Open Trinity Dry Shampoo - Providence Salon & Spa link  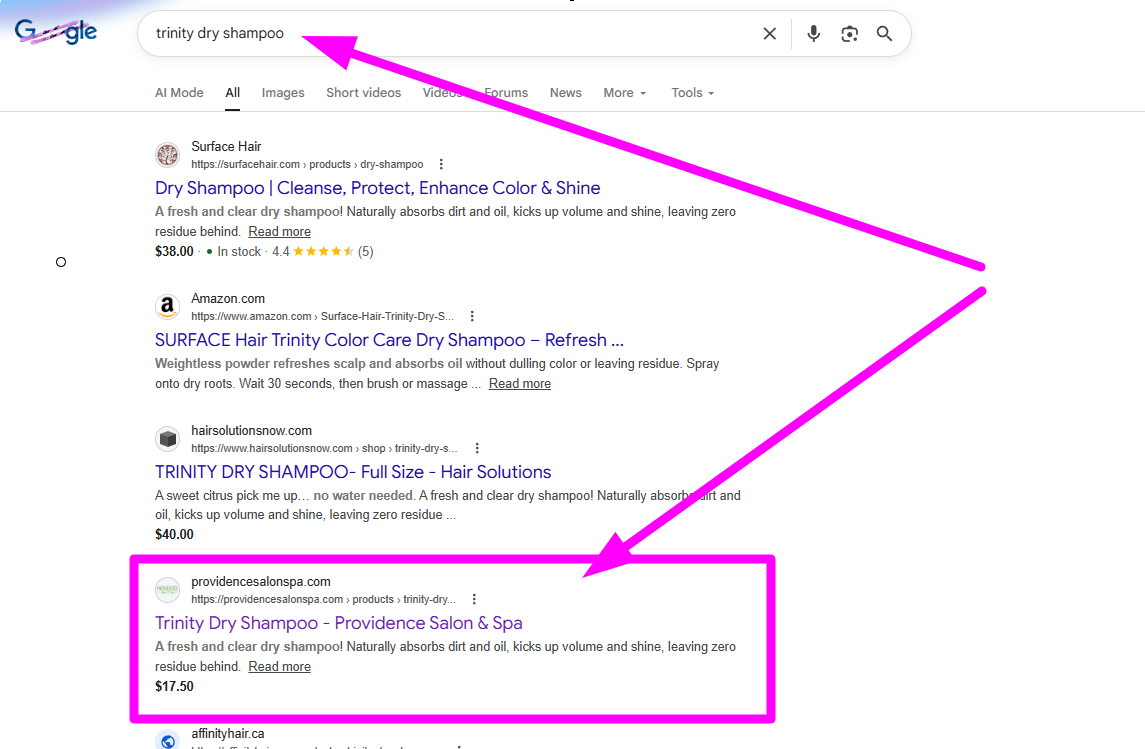tap(338, 623)
